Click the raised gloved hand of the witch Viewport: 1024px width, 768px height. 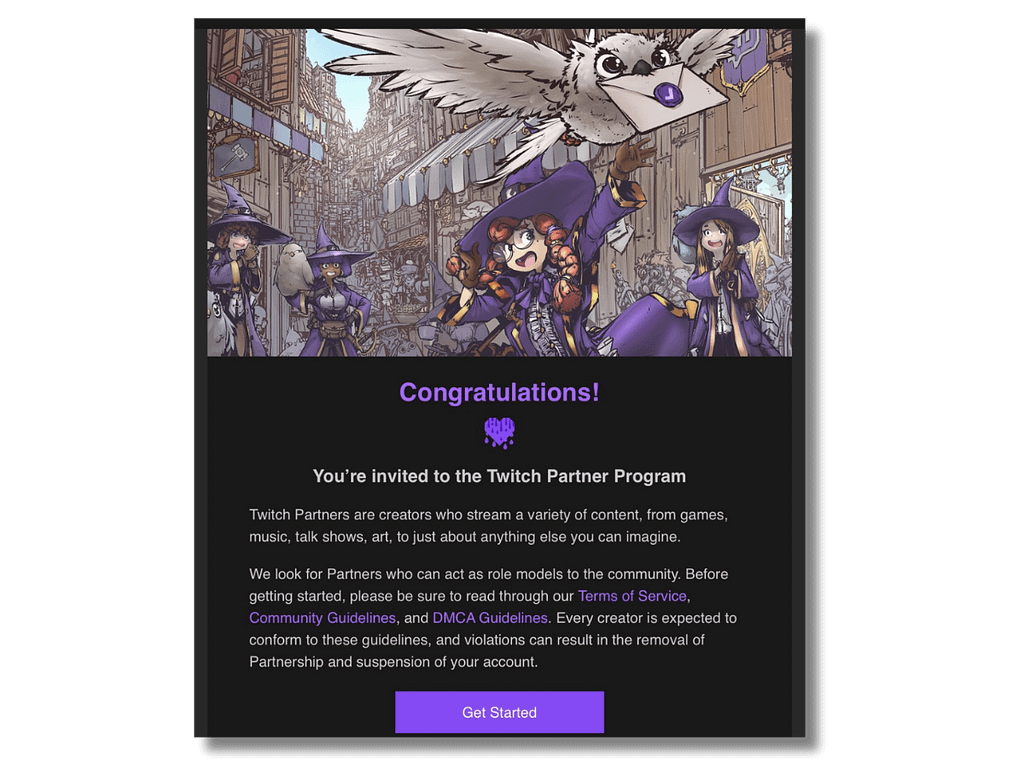(630, 157)
